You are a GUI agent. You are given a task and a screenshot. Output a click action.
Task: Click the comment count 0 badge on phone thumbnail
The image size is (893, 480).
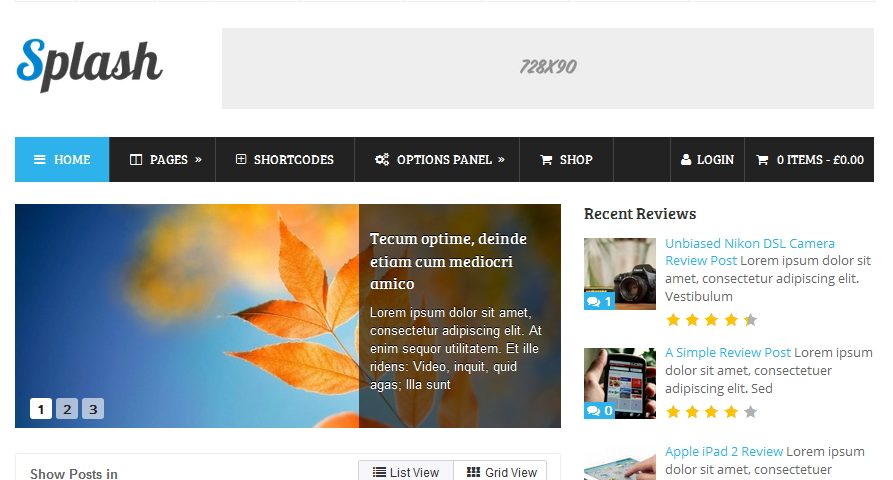[x=599, y=411]
